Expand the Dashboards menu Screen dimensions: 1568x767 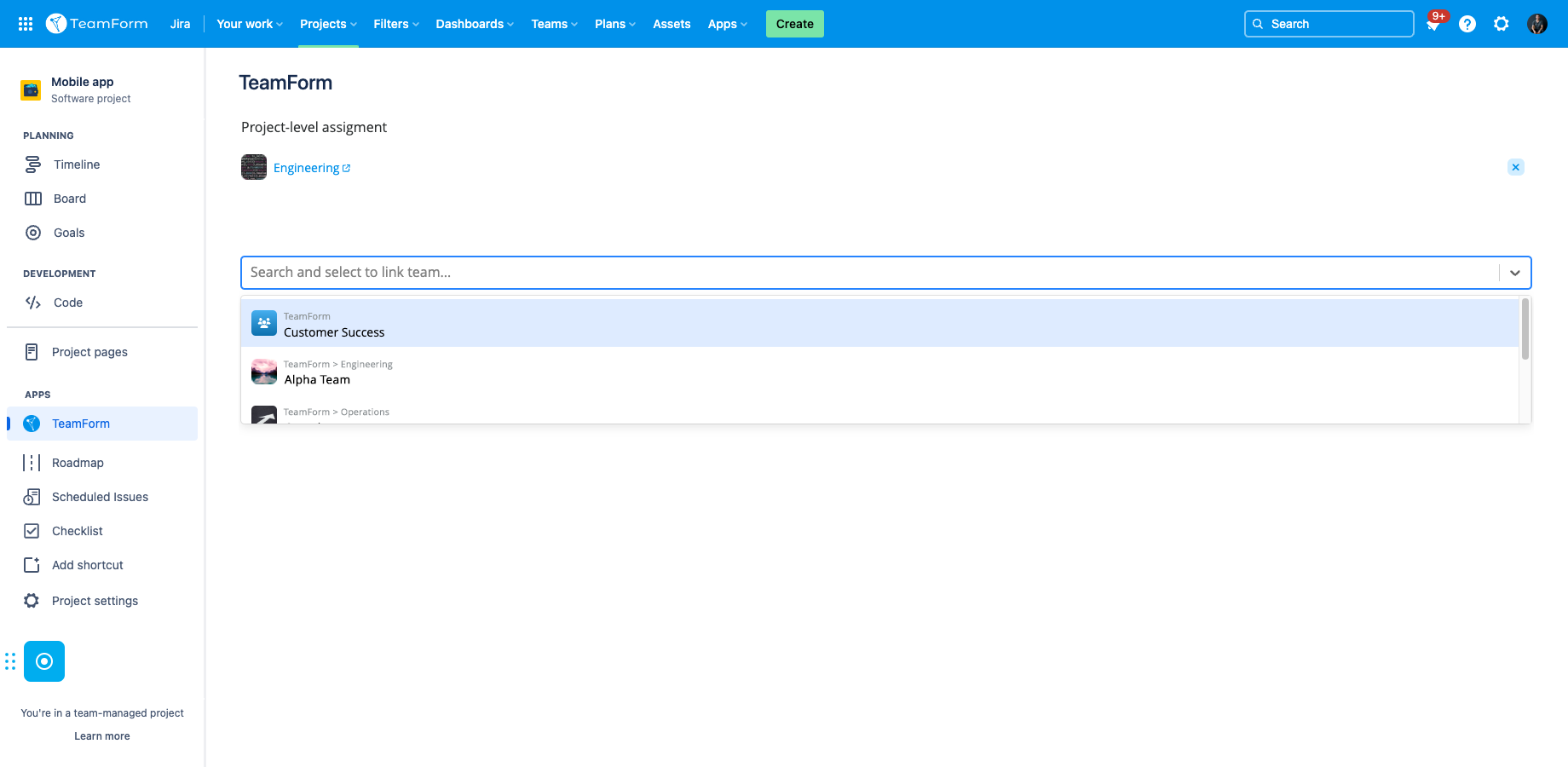(475, 24)
